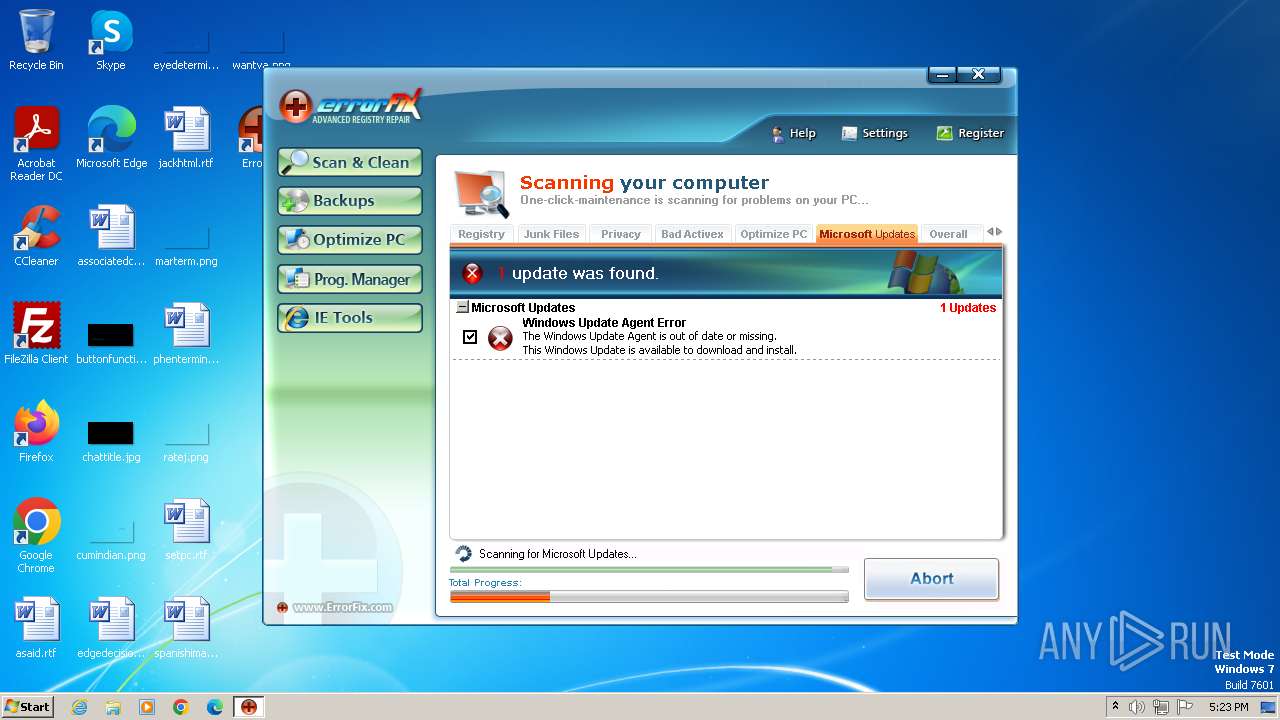
Task: Open the Windows Start menu
Action: point(27,706)
